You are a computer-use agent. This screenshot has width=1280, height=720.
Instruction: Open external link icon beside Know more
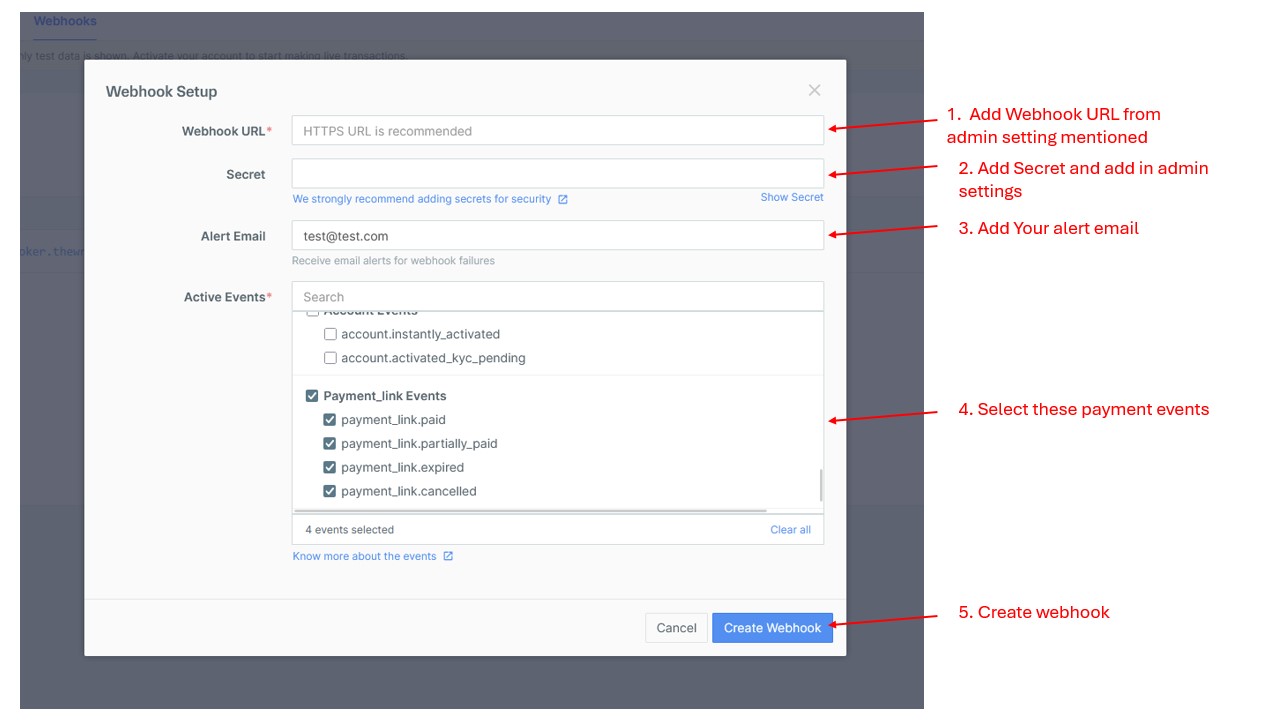point(448,557)
